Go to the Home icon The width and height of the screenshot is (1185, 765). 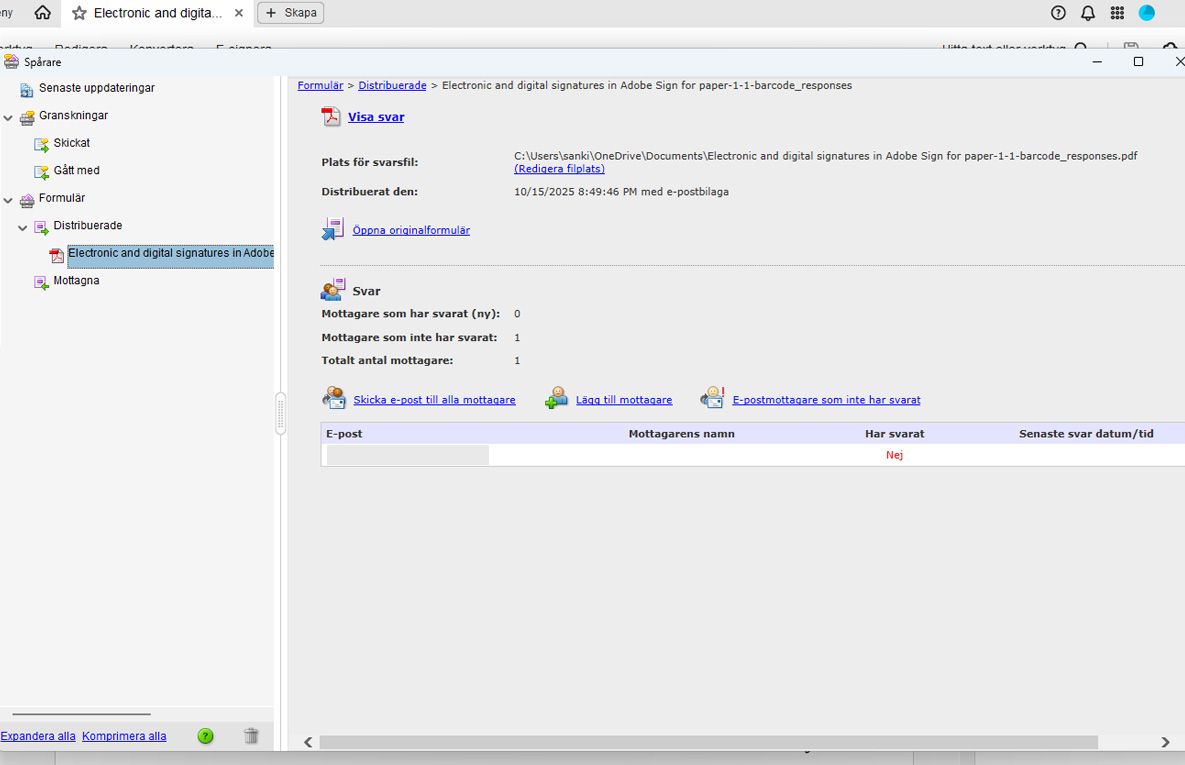click(43, 13)
